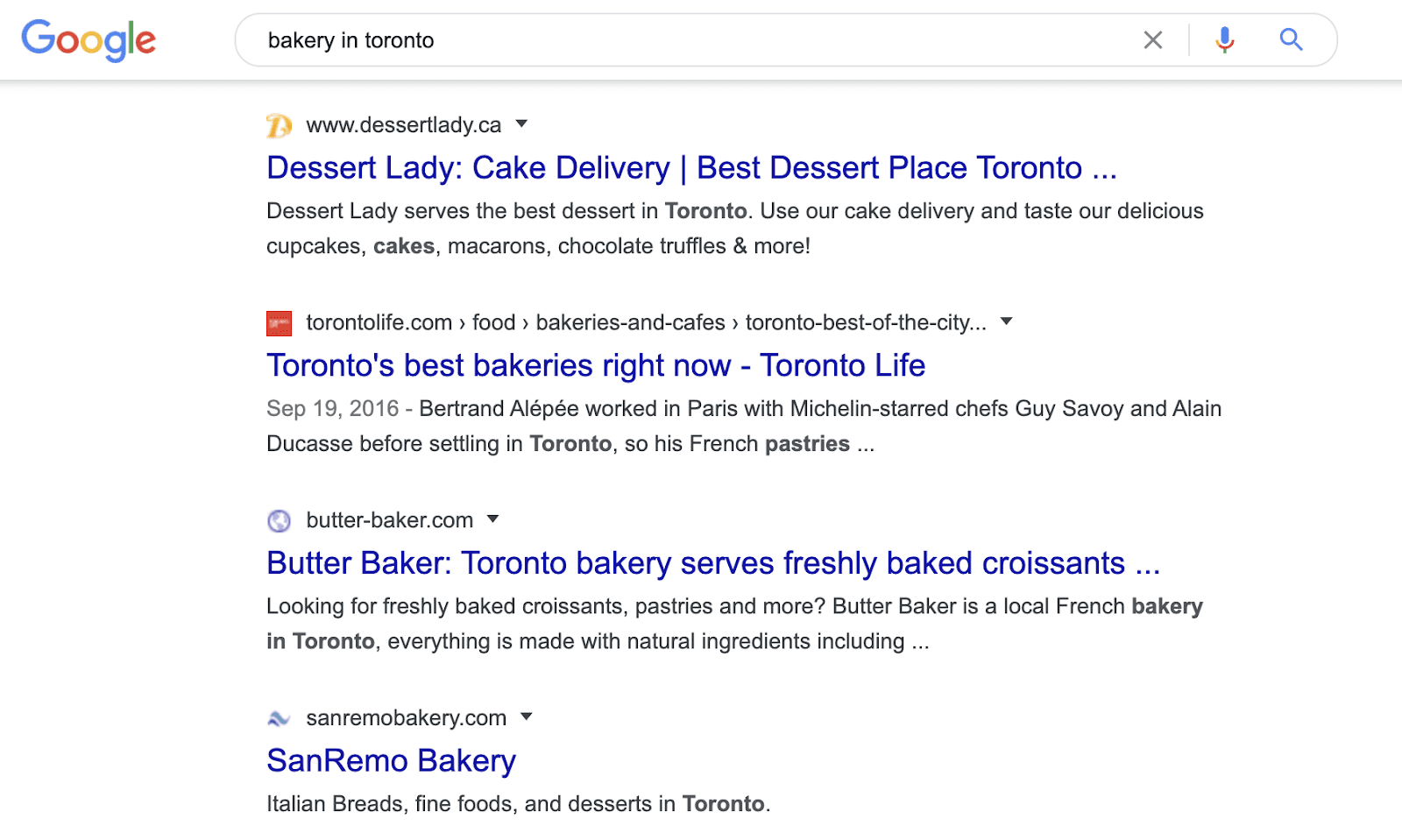1402x840 pixels.
Task: Click the butter-baker.com globe favicon
Action: point(278,520)
